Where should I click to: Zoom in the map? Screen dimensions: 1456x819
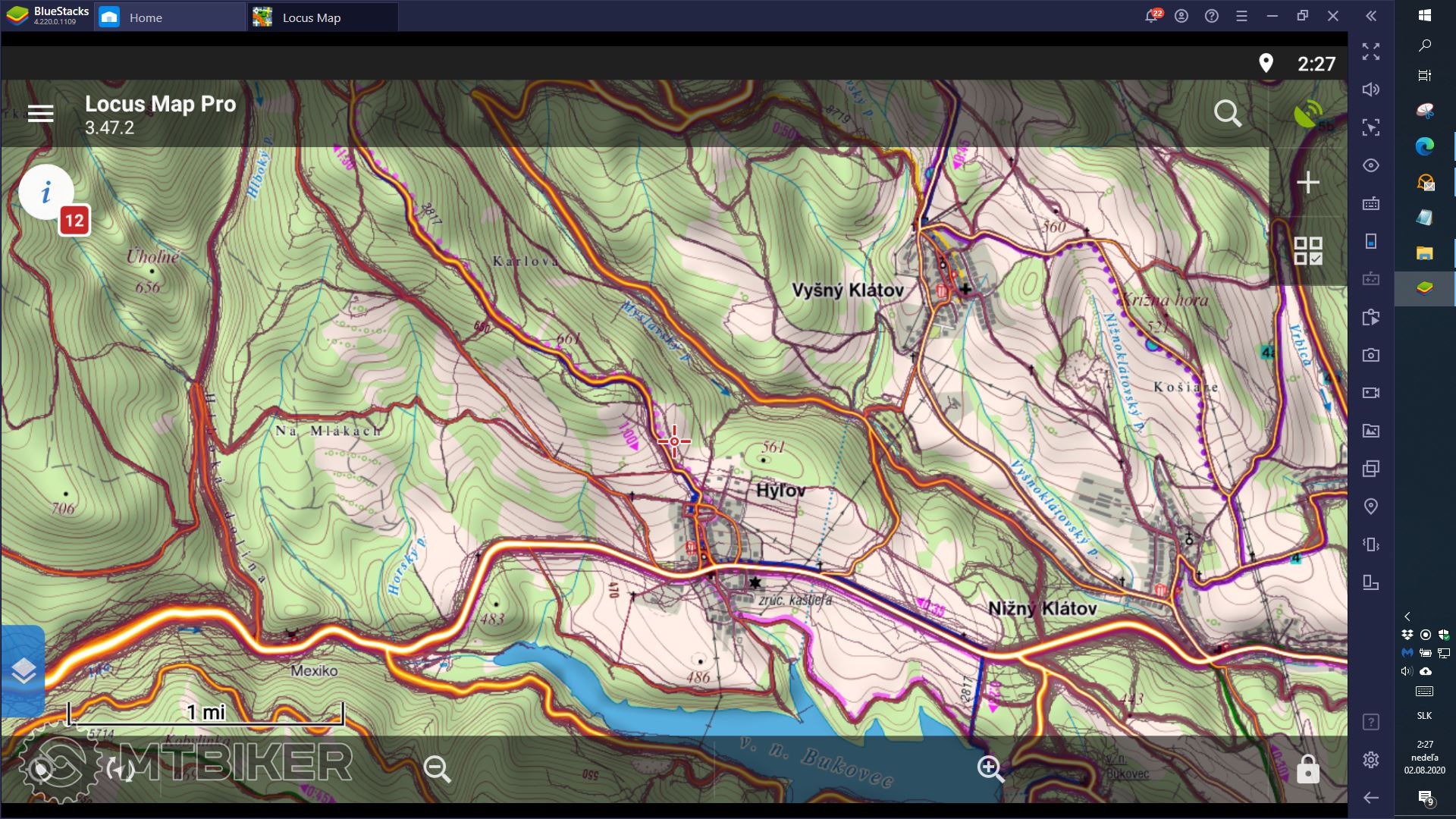[x=990, y=769]
